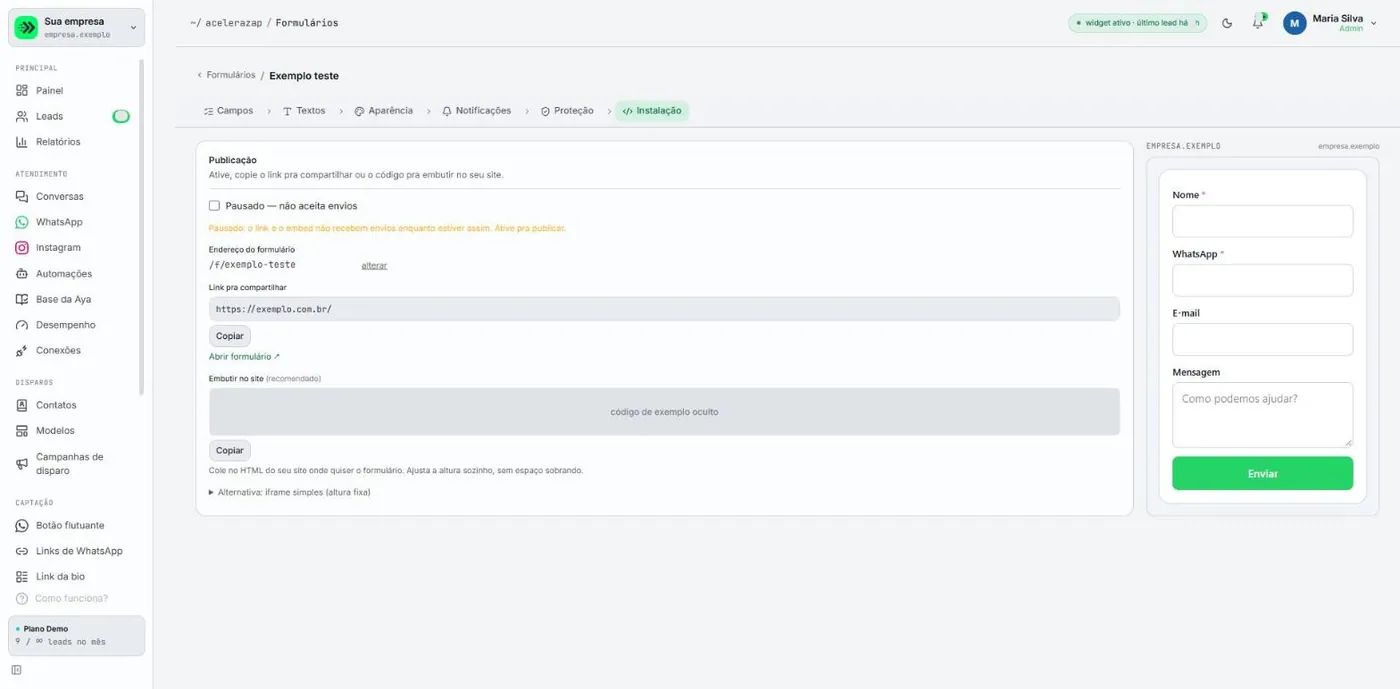1400x689 pixels.
Task: Click the Modelos template icon
Action: [22, 431]
